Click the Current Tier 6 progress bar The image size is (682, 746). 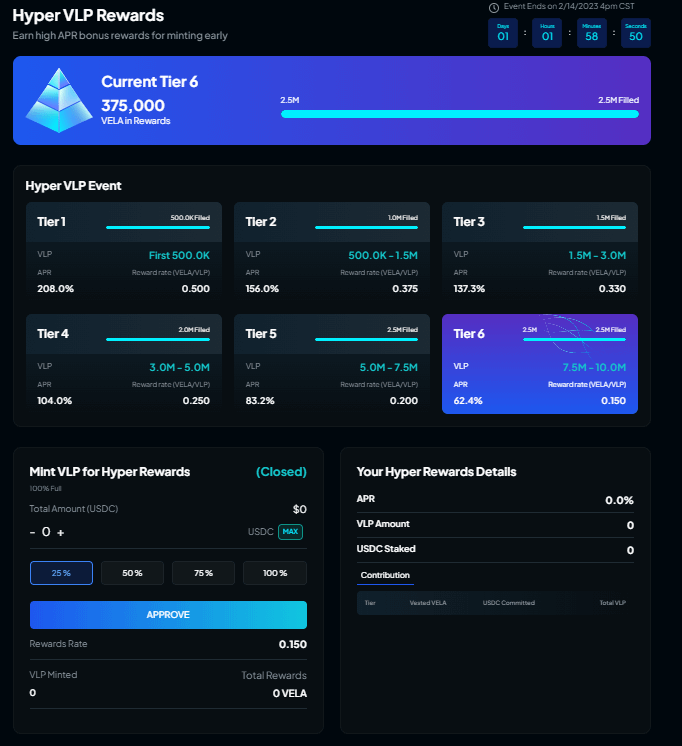[459, 114]
